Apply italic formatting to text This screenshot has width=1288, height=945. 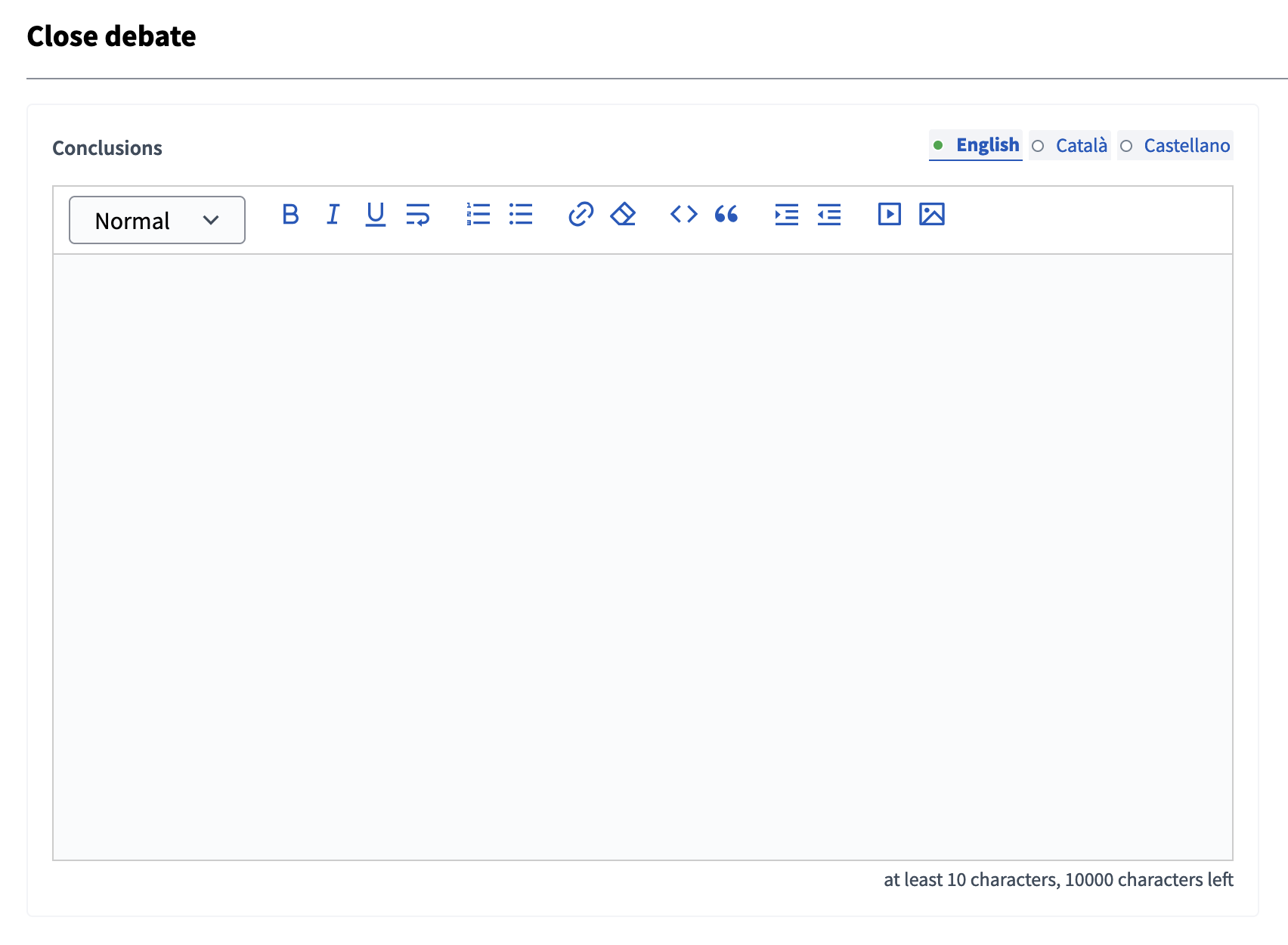tap(333, 215)
